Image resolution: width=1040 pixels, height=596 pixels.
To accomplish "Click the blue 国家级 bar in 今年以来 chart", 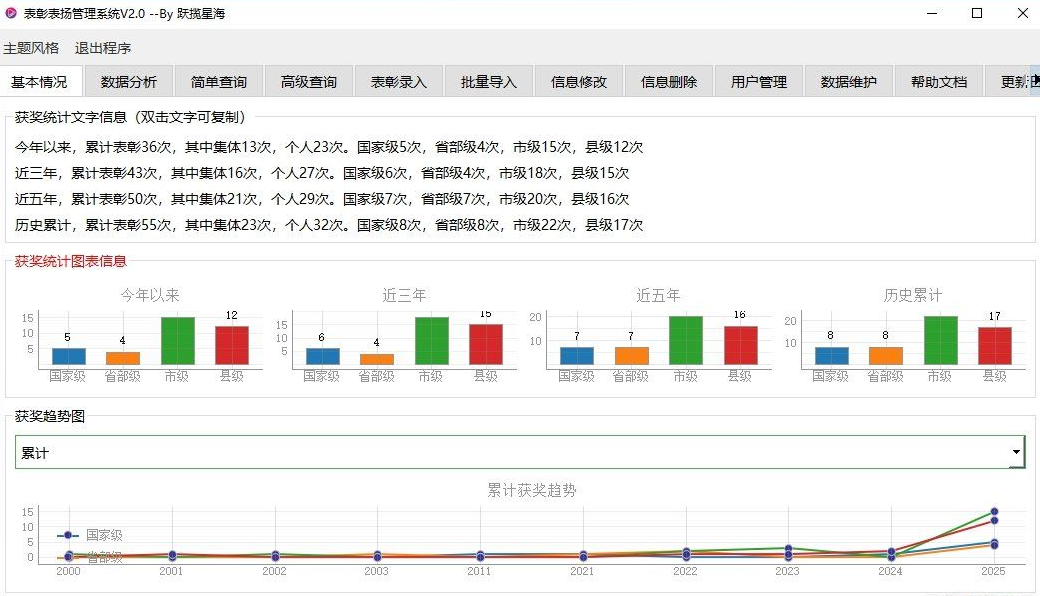I will click(69, 356).
